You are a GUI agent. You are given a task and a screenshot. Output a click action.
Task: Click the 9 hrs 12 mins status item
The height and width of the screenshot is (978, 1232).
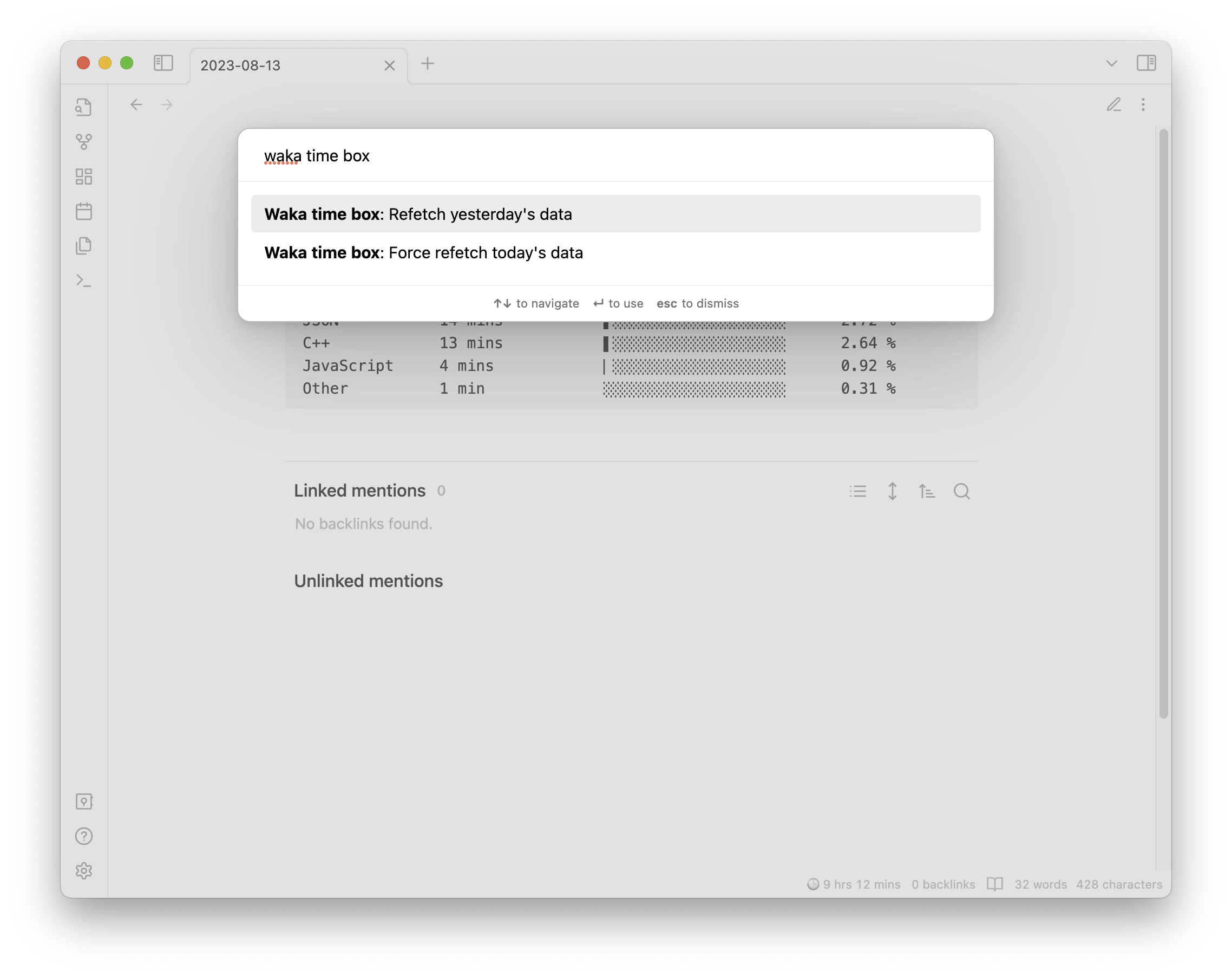pos(854,884)
